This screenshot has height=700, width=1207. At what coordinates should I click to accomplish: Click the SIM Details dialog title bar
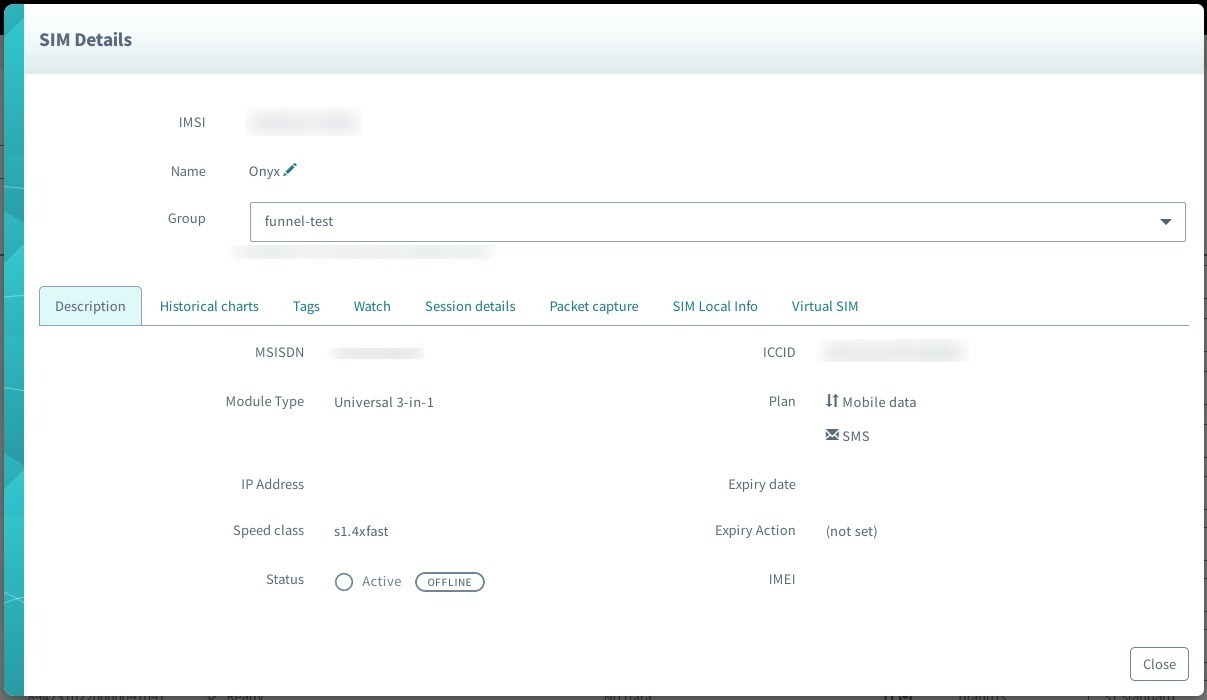coord(85,39)
